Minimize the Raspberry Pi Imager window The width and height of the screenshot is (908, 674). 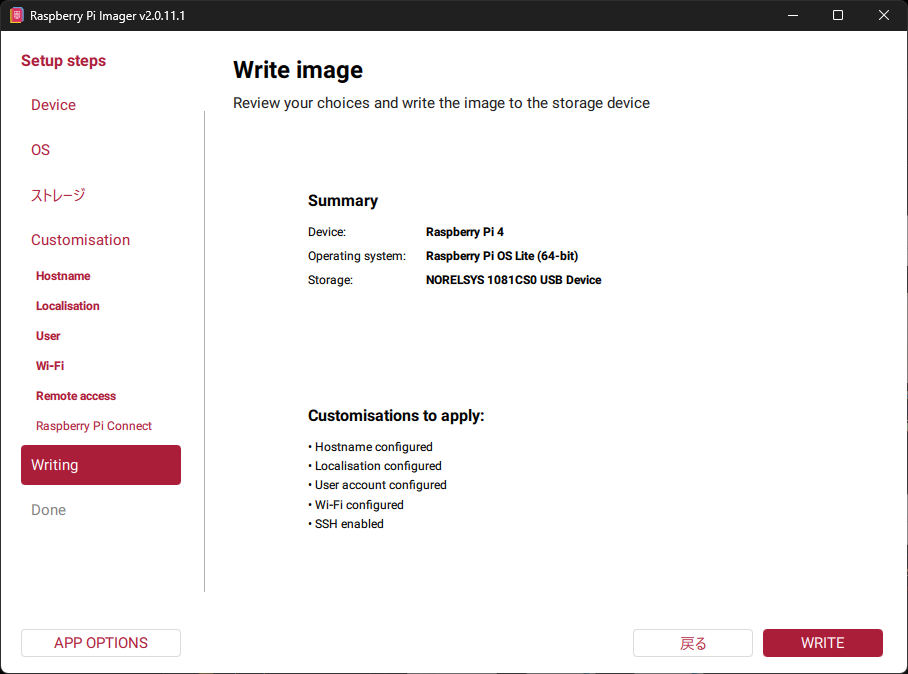[793, 16]
